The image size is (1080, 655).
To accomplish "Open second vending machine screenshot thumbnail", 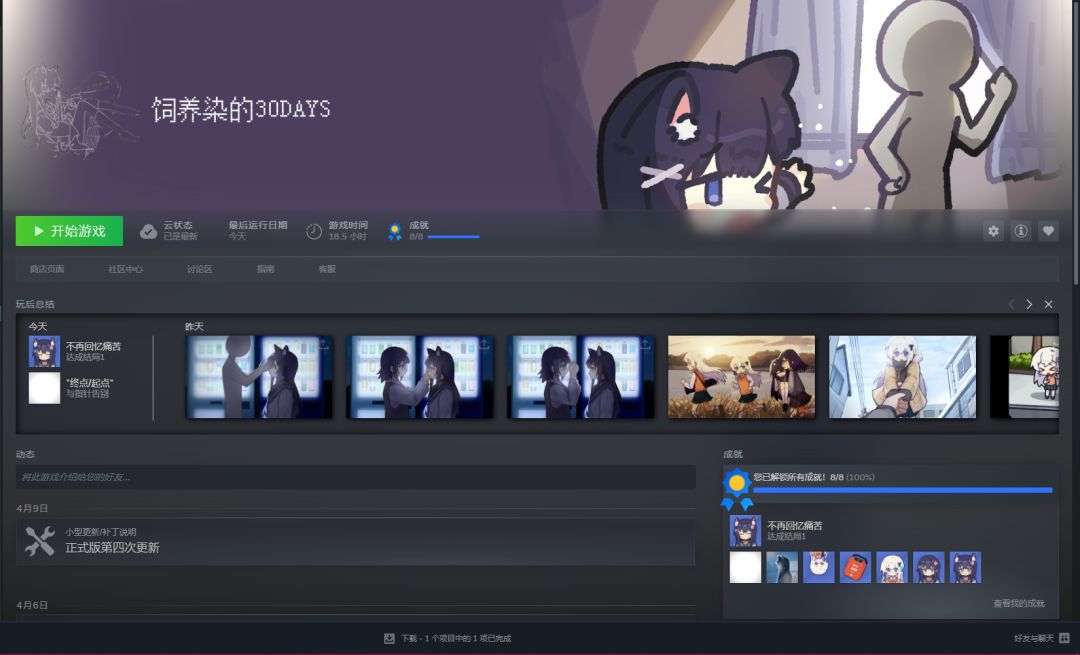I will [x=420, y=377].
